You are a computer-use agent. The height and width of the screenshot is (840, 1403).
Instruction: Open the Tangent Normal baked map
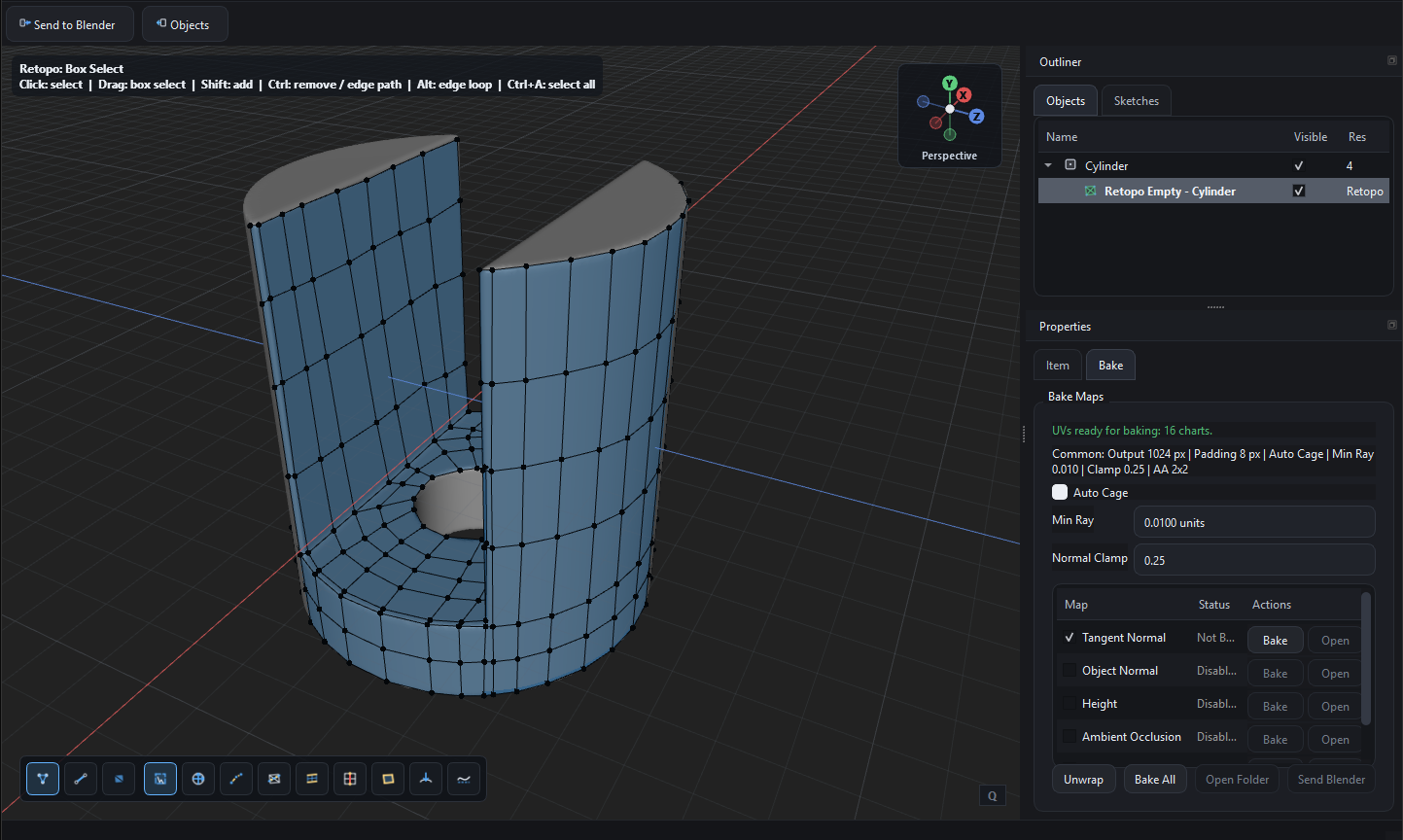click(x=1335, y=640)
